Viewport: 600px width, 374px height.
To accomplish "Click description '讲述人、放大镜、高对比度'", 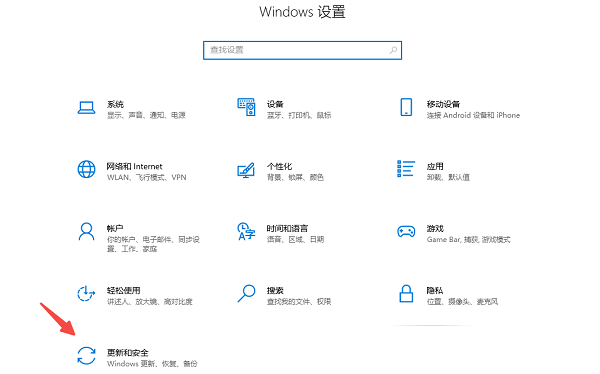I will (150, 302).
